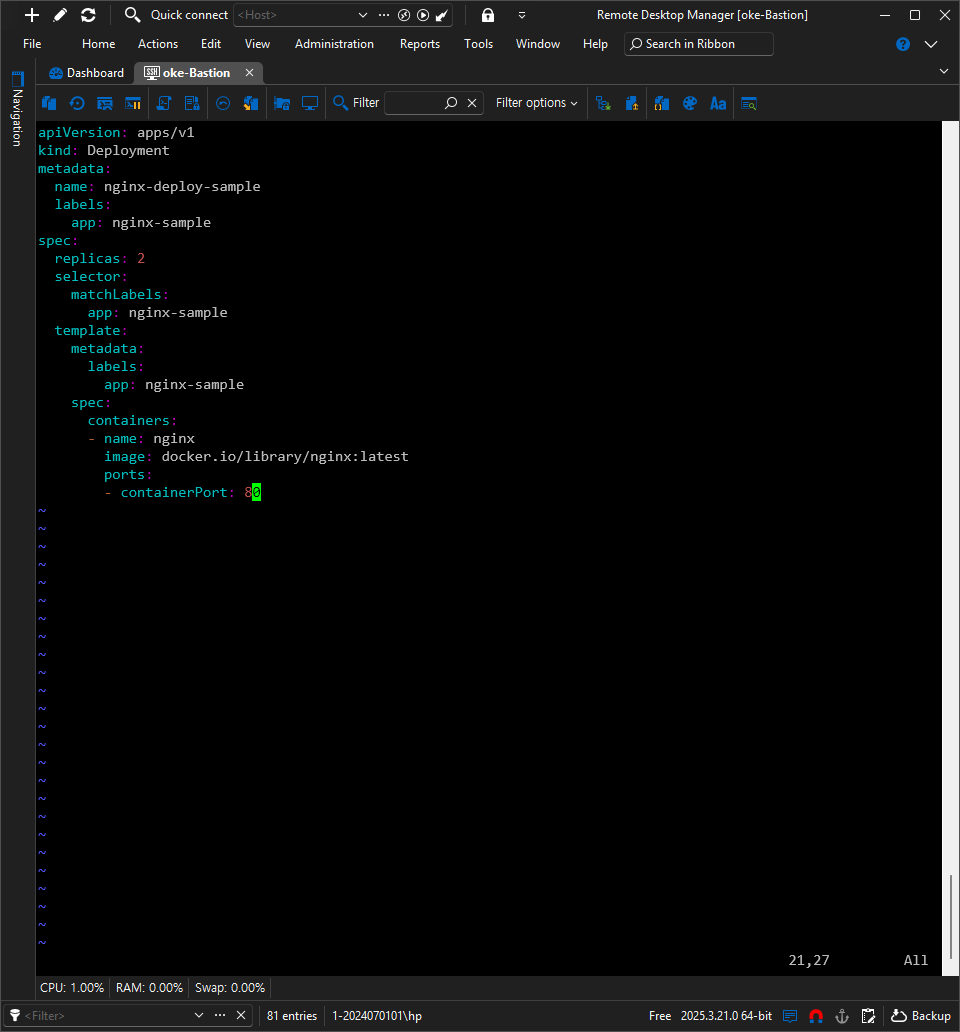The height and width of the screenshot is (1032, 960).
Task: Click the plus icon to add new entry
Action: coord(32,15)
